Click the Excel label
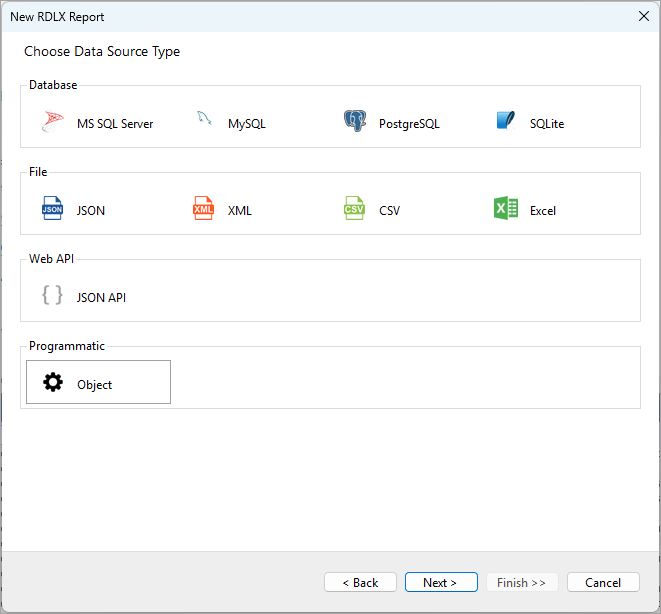Viewport: 661px width, 614px height. tap(543, 211)
